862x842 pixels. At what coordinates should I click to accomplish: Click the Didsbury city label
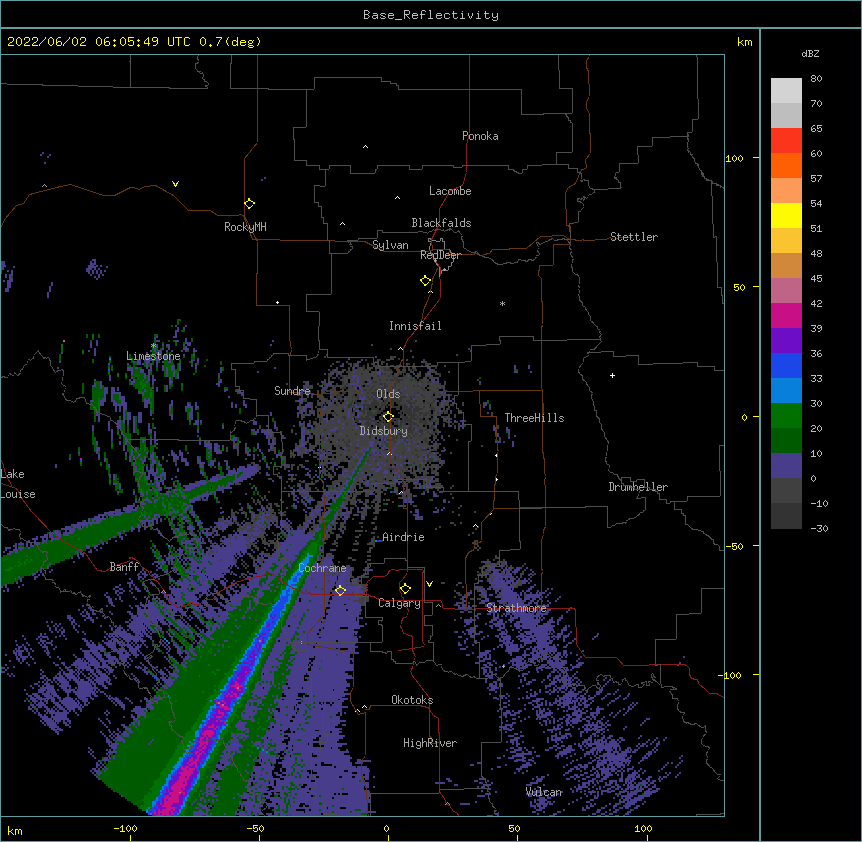(x=384, y=431)
